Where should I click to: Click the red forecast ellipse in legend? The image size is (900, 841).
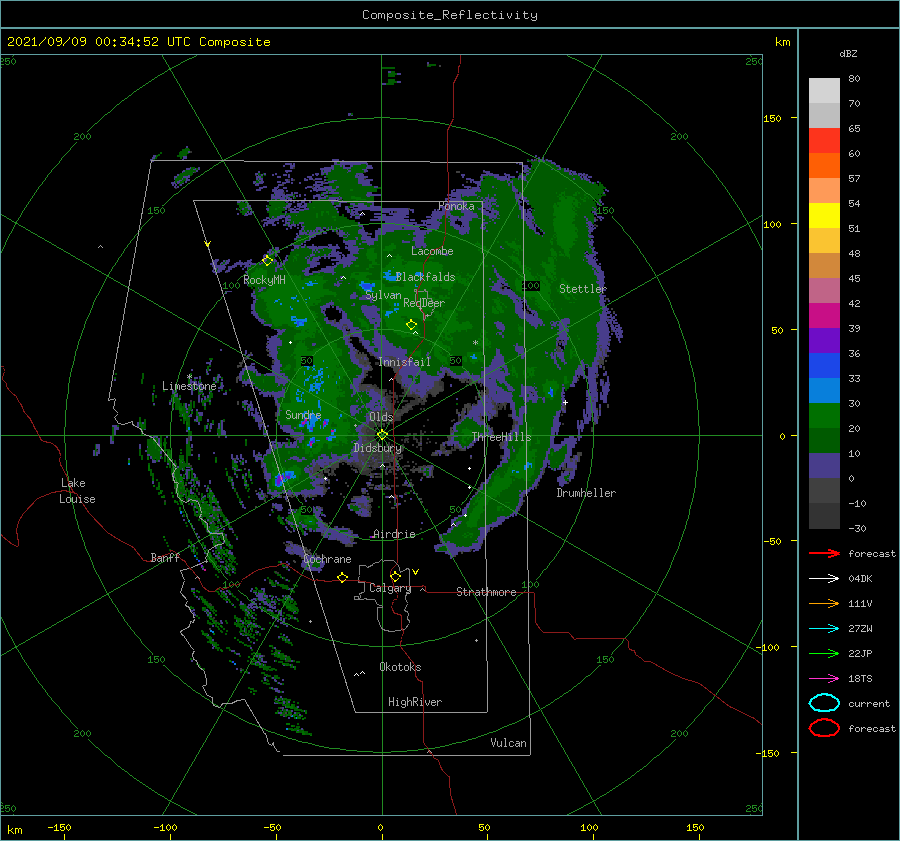click(824, 728)
